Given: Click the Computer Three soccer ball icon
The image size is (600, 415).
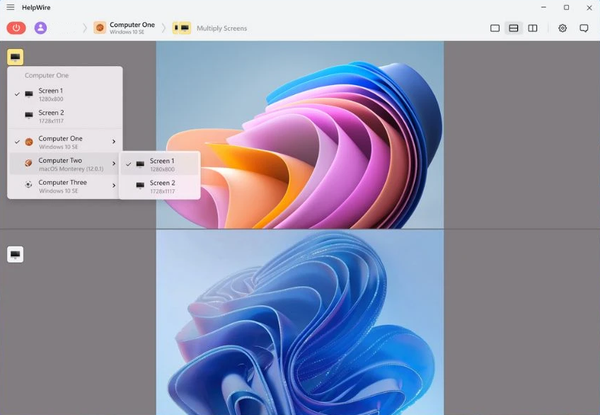Looking at the screenshot, I should click(x=28, y=185).
